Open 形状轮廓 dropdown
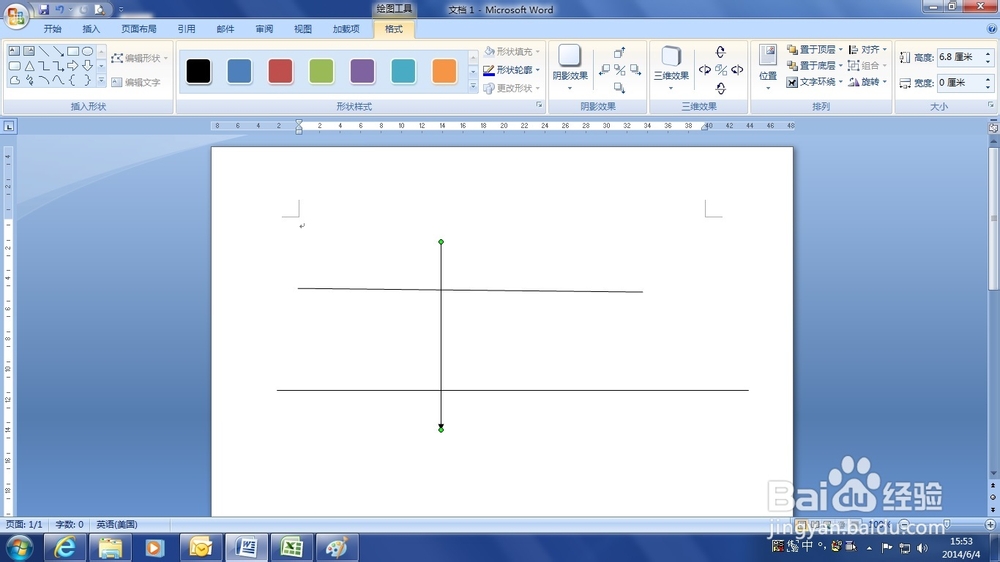This screenshot has width=1000, height=562. 538,70
